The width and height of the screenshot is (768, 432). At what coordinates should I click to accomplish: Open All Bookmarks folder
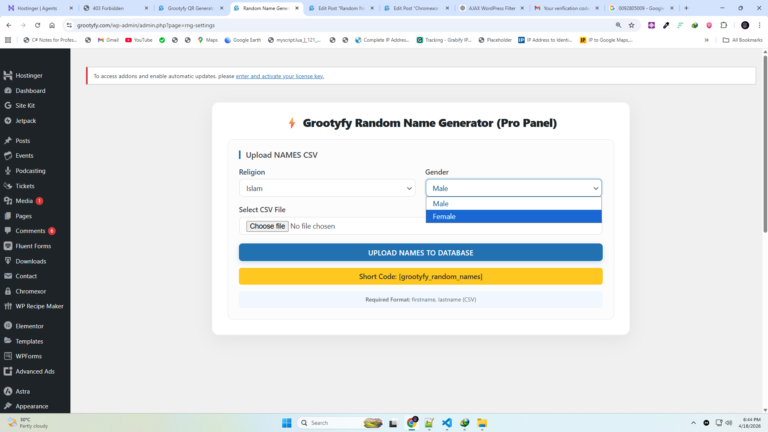[x=743, y=40]
